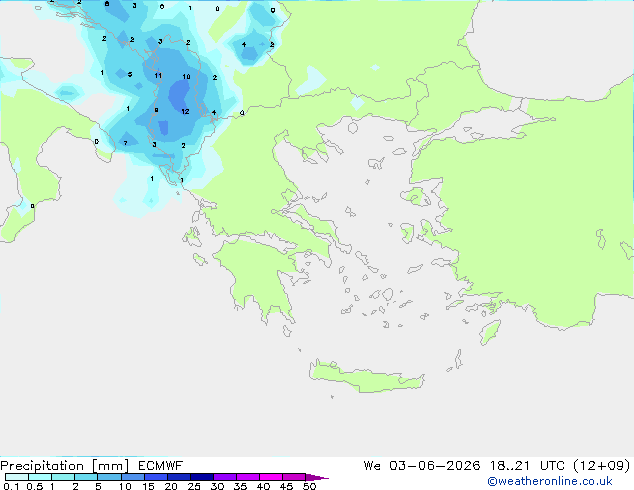The width and height of the screenshot is (634, 490).
Task: Click the date text 'We 03-06-2026'
Action: (x=422, y=466)
